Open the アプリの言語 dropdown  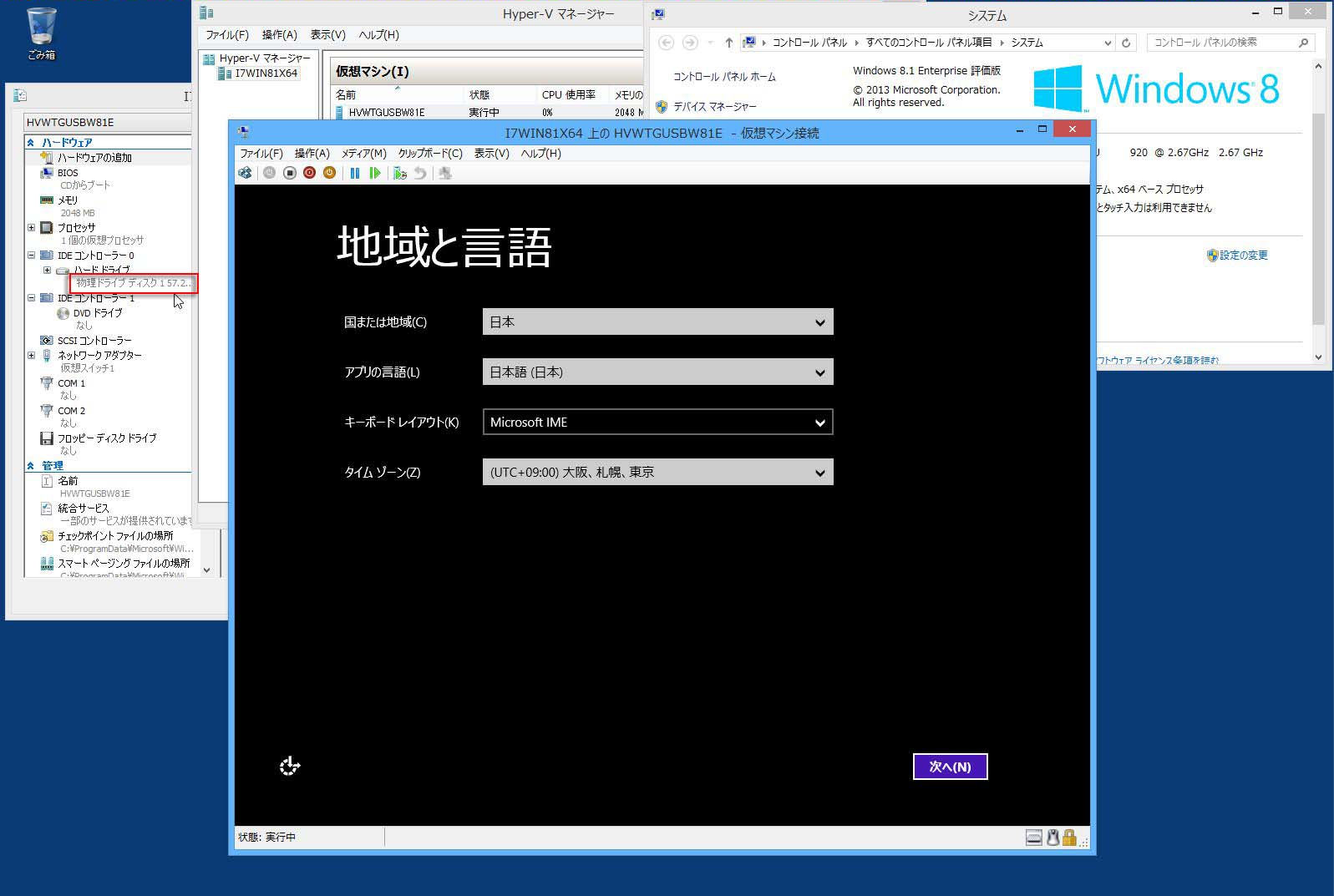[x=658, y=372]
